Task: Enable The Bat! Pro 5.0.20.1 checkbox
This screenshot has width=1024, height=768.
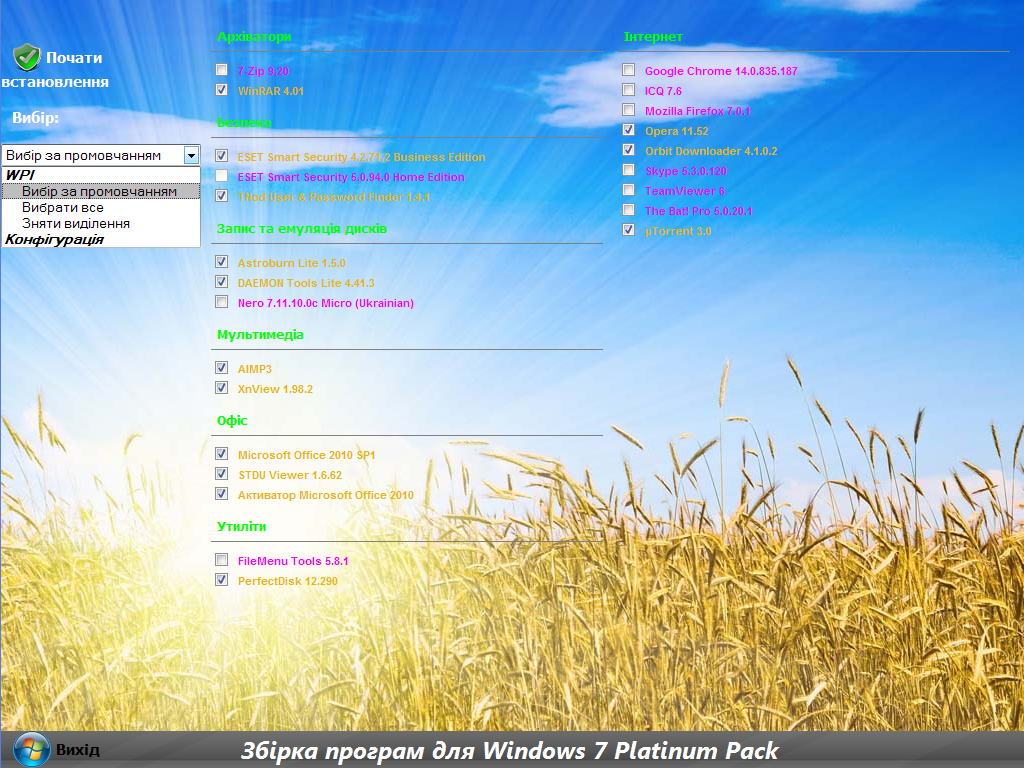Action: tap(628, 210)
